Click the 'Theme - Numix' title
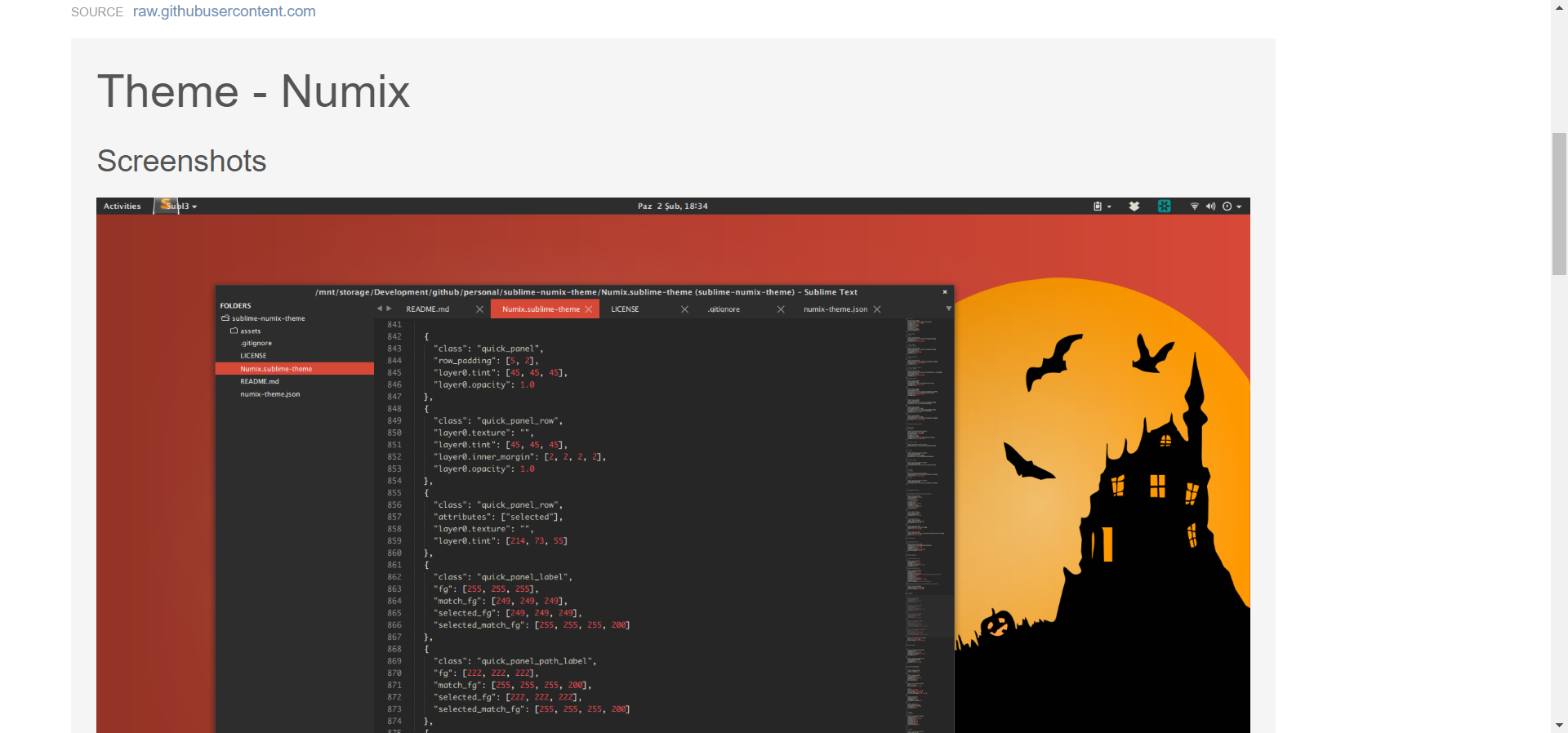Image resolution: width=1568 pixels, height=733 pixels. [x=253, y=91]
